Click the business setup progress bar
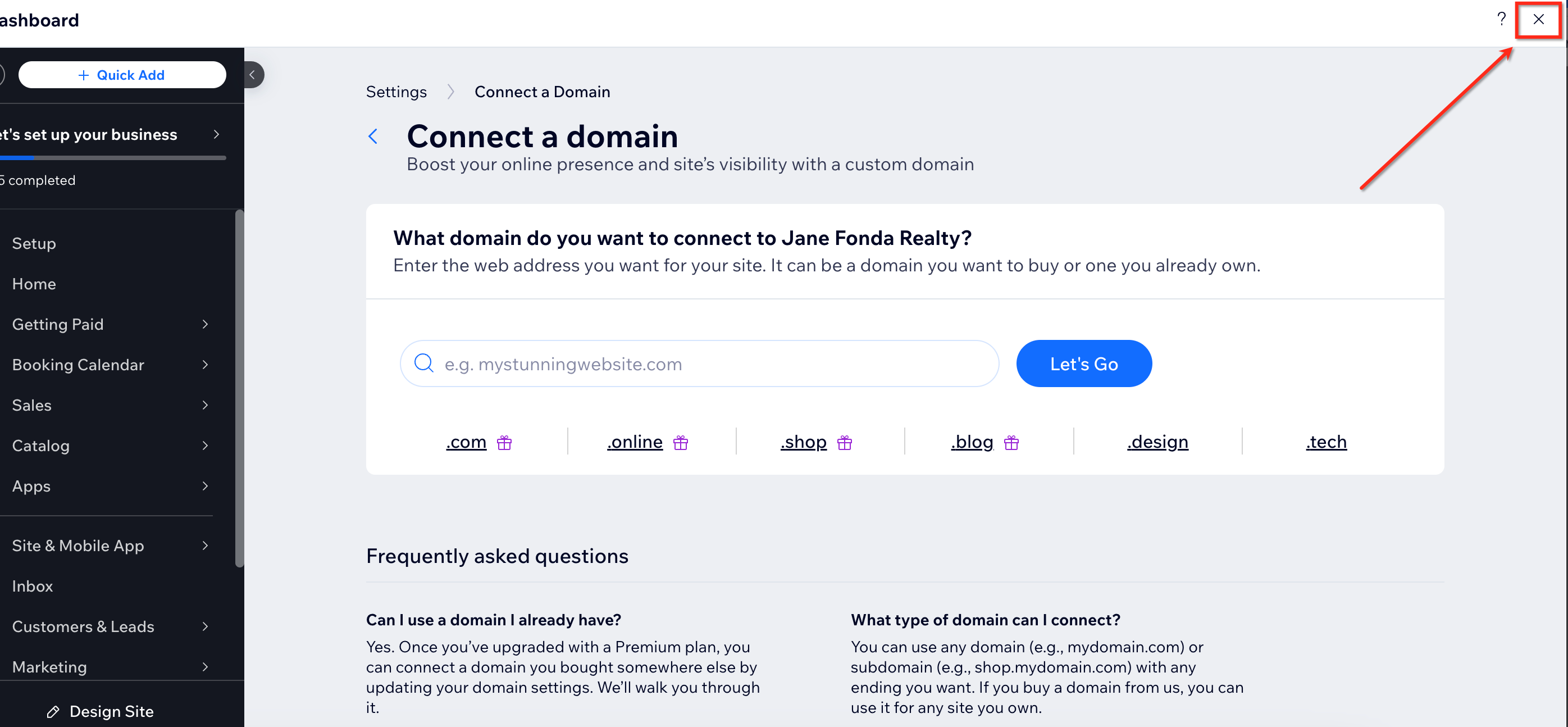 pyautogui.click(x=113, y=158)
